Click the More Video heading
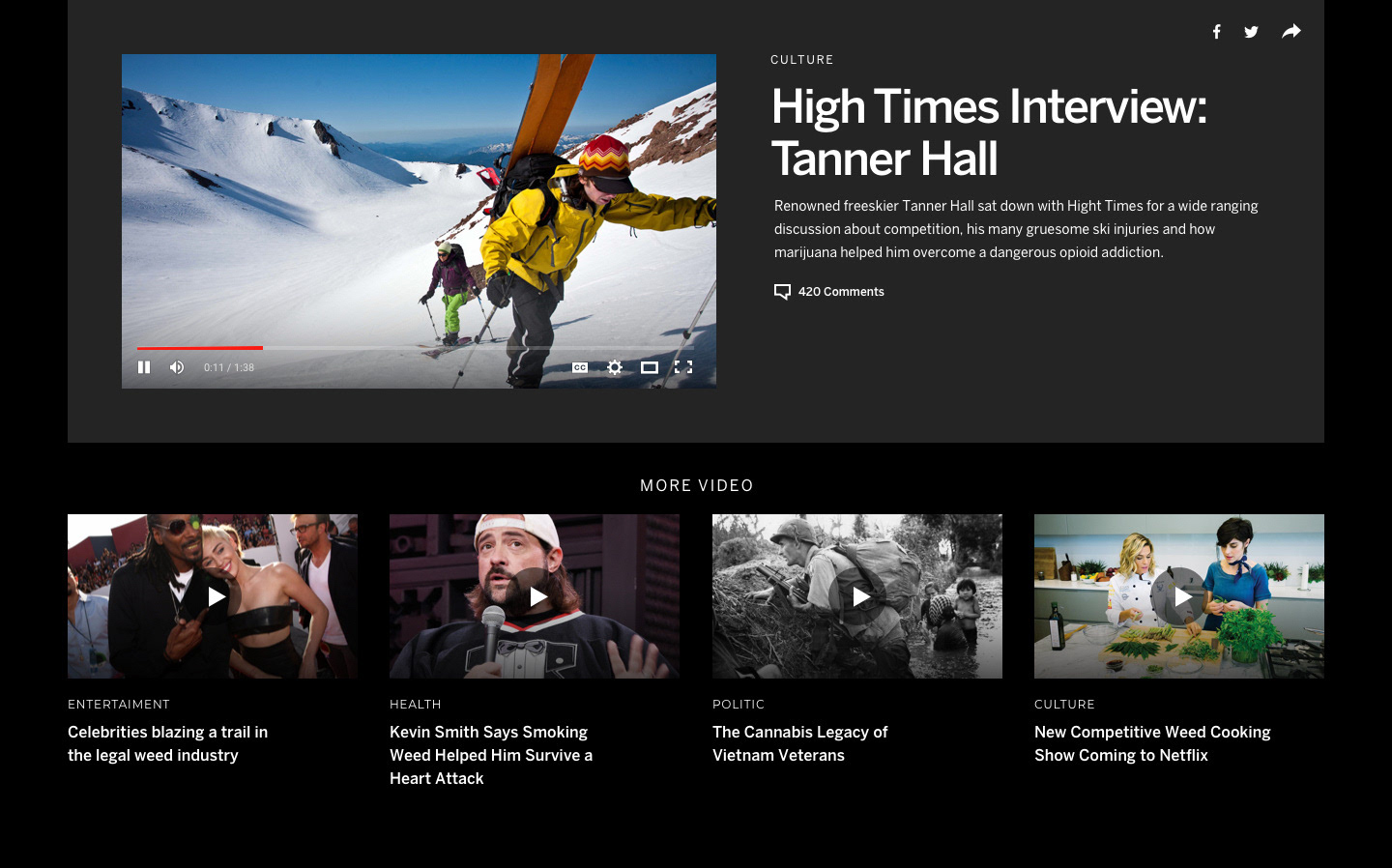This screenshot has width=1392, height=868. [696, 485]
